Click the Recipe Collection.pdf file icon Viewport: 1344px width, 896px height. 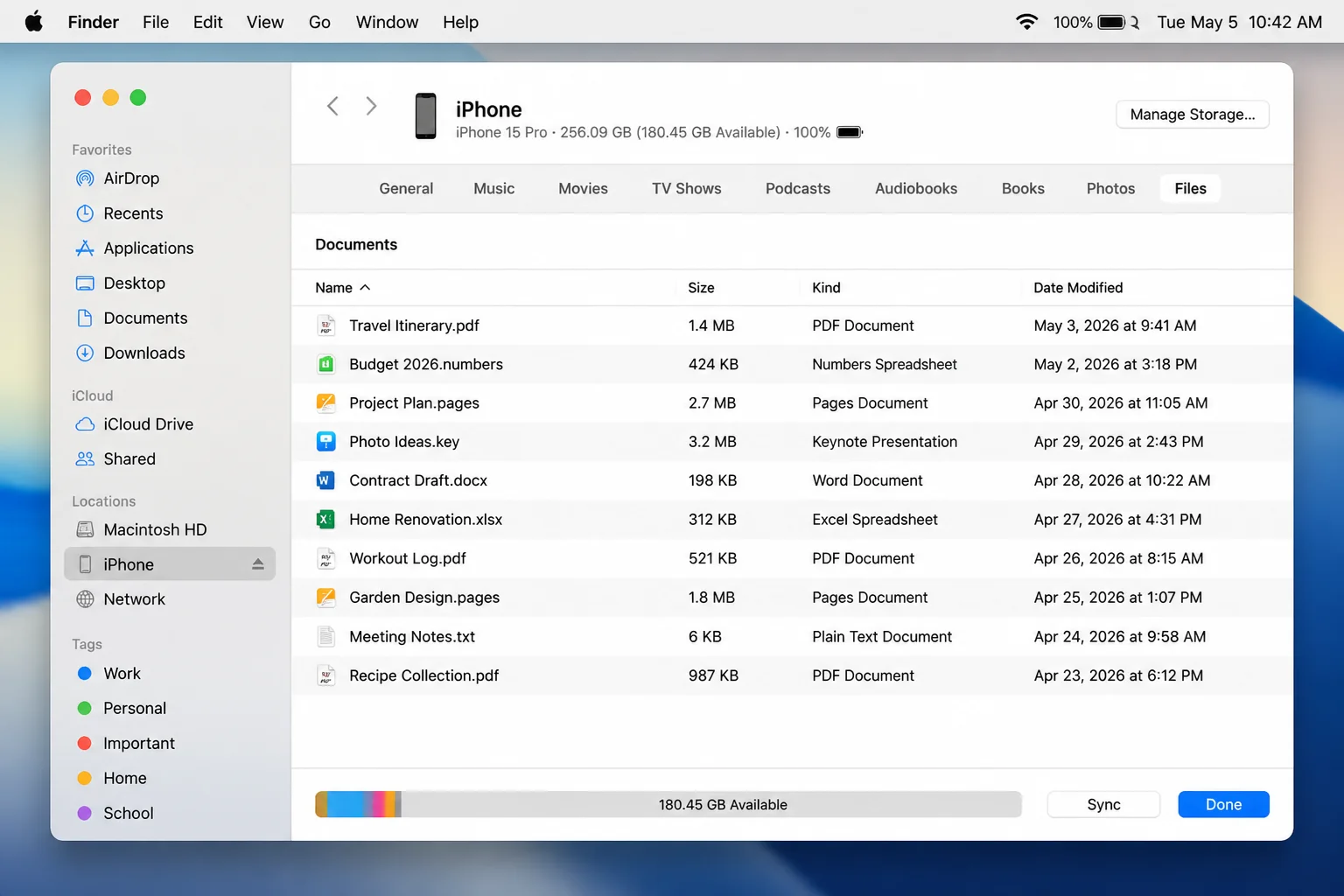click(x=325, y=675)
